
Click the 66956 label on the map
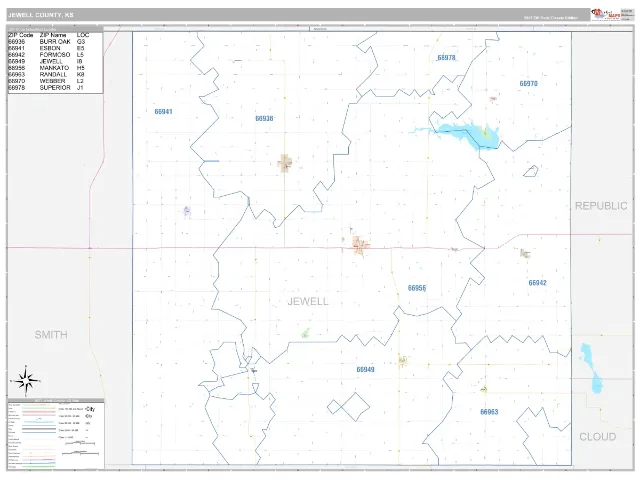coord(417,288)
